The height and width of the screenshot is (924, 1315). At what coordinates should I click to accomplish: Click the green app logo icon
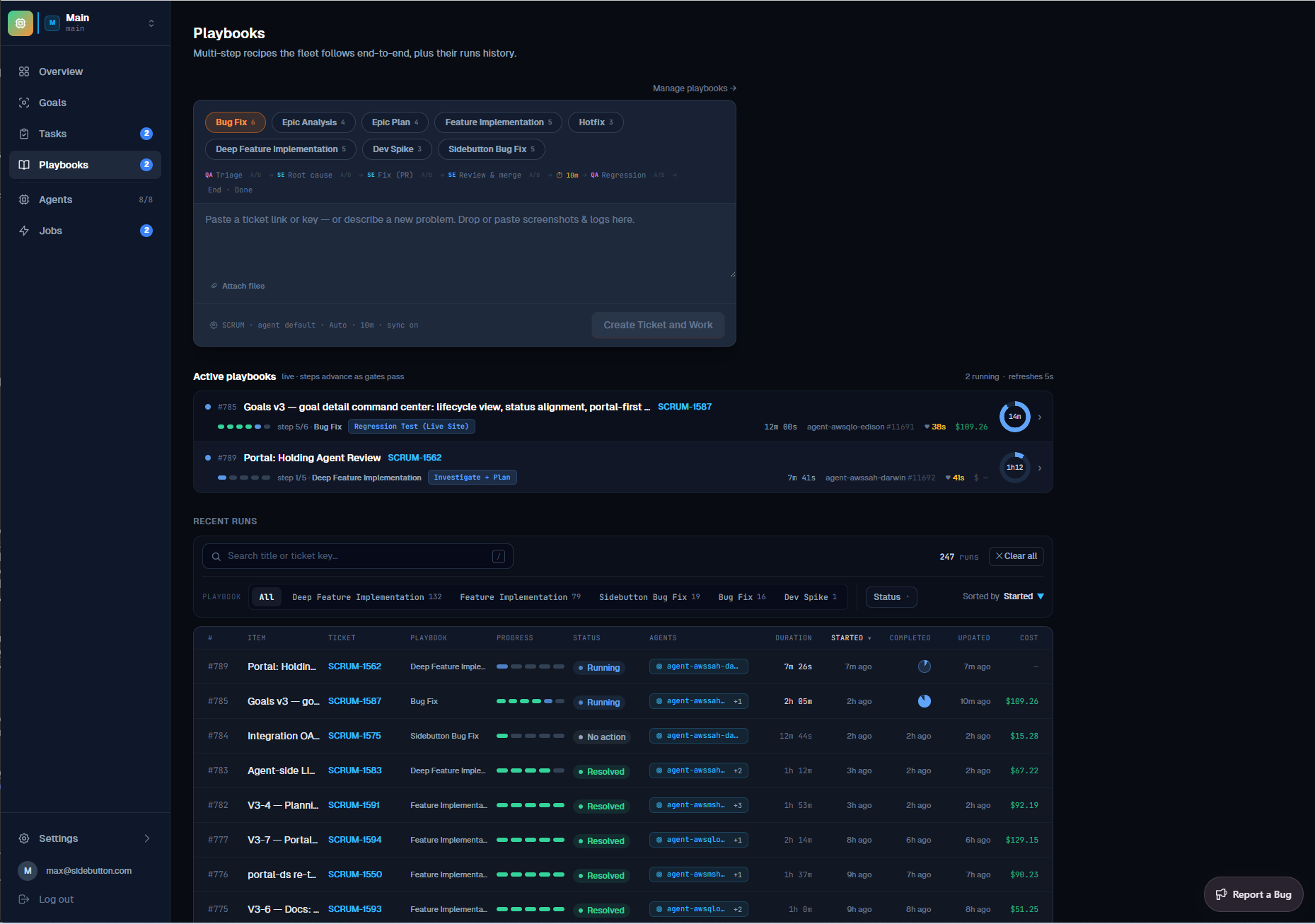(x=21, y=23)
